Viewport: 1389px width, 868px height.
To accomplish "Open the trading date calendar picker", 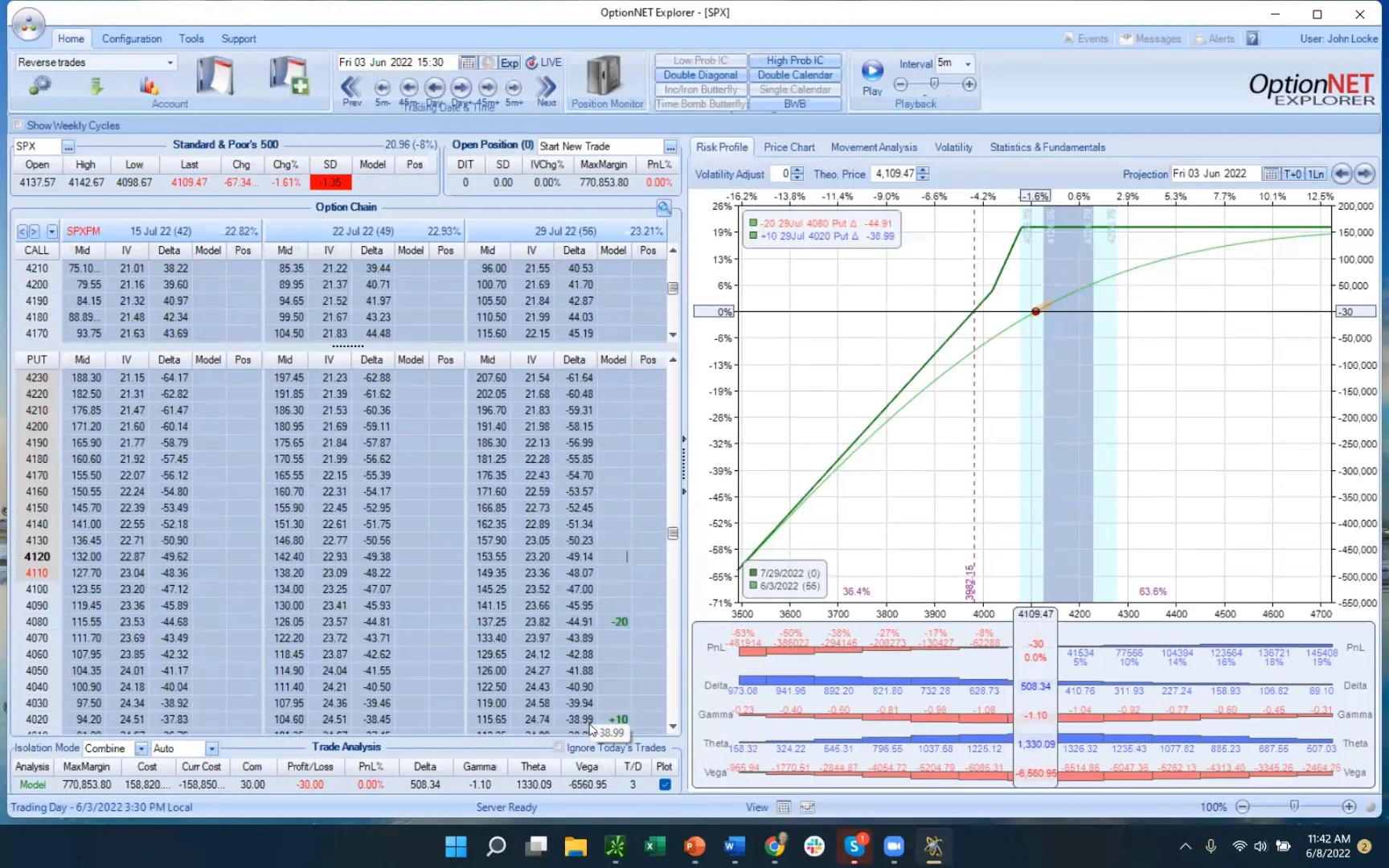I will (467, 63).
